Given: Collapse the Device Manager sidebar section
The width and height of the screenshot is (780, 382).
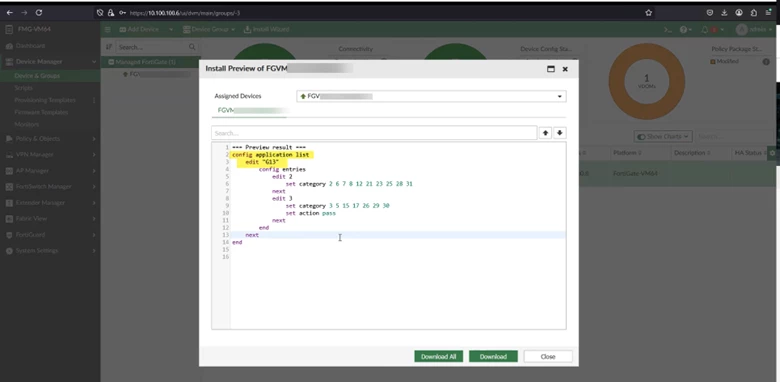Looking at the screenshot, I should click(94, 62).
